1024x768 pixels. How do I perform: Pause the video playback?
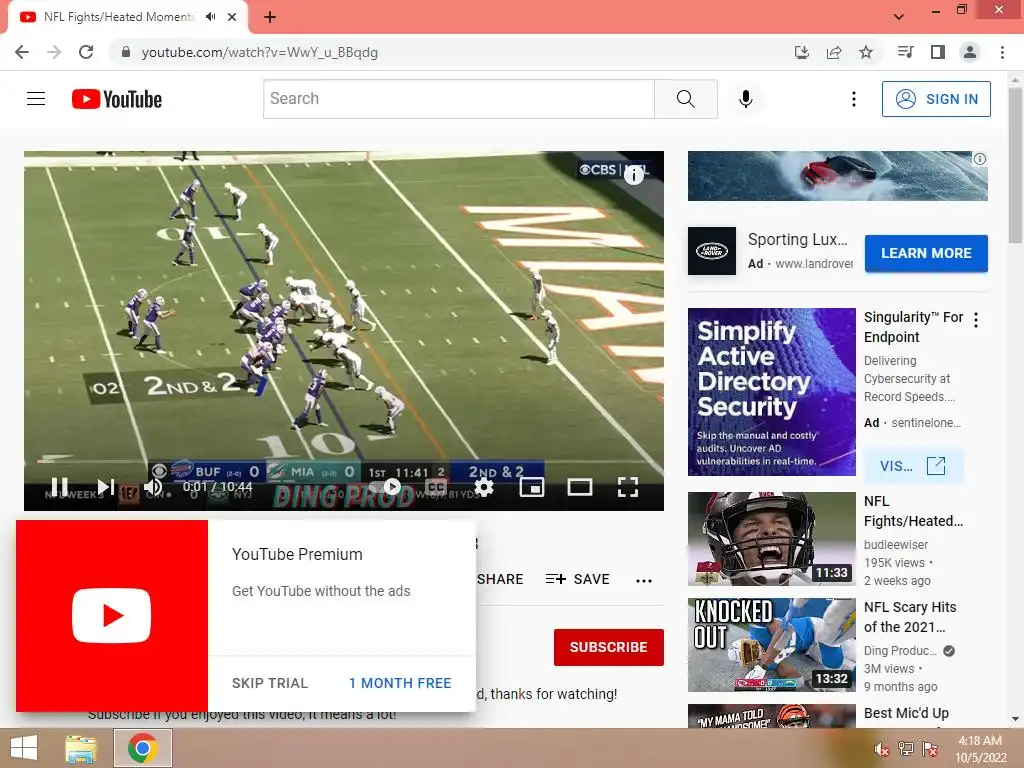tap(59, 487)
